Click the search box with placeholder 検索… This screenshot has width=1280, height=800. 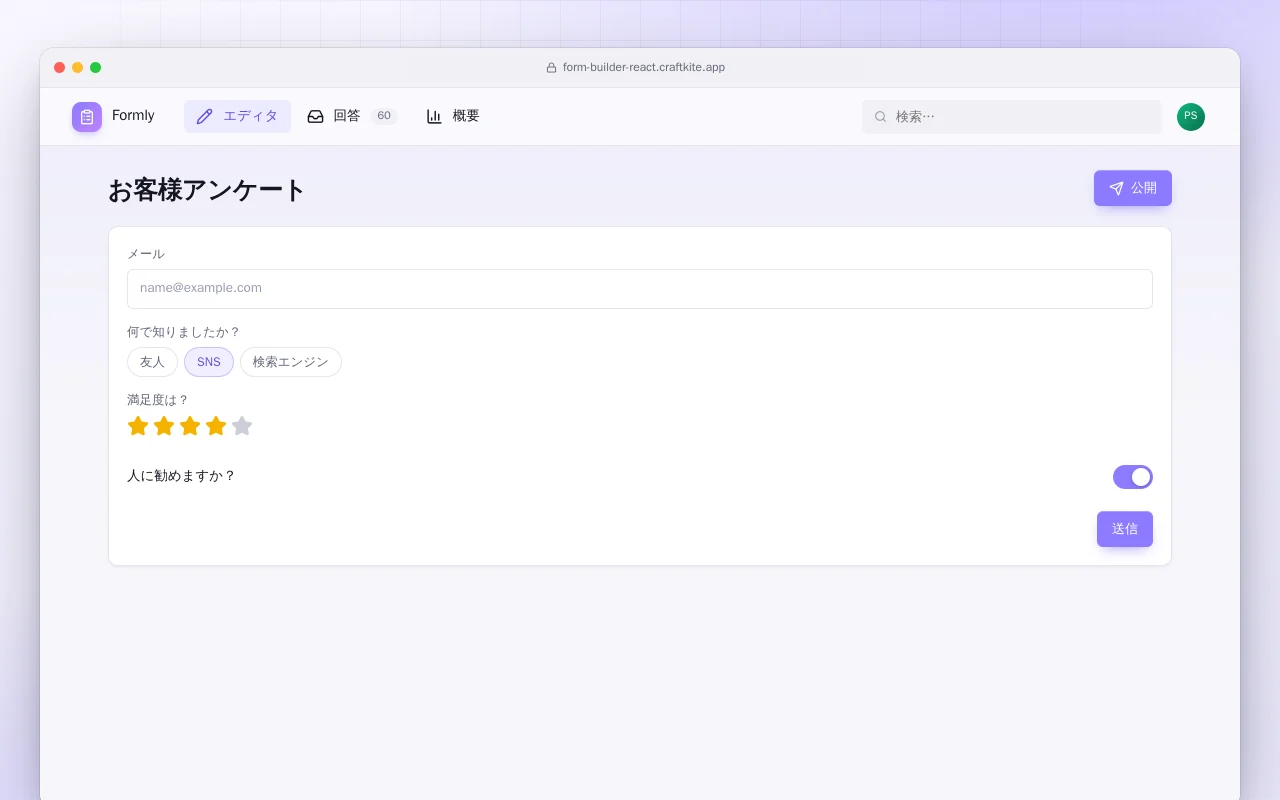click(x=1012, y=117)
